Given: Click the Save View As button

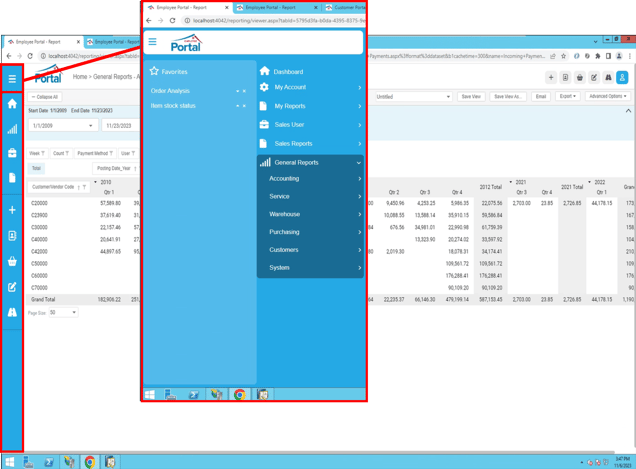Looking at the screenshot, I should tap(508, 97).
